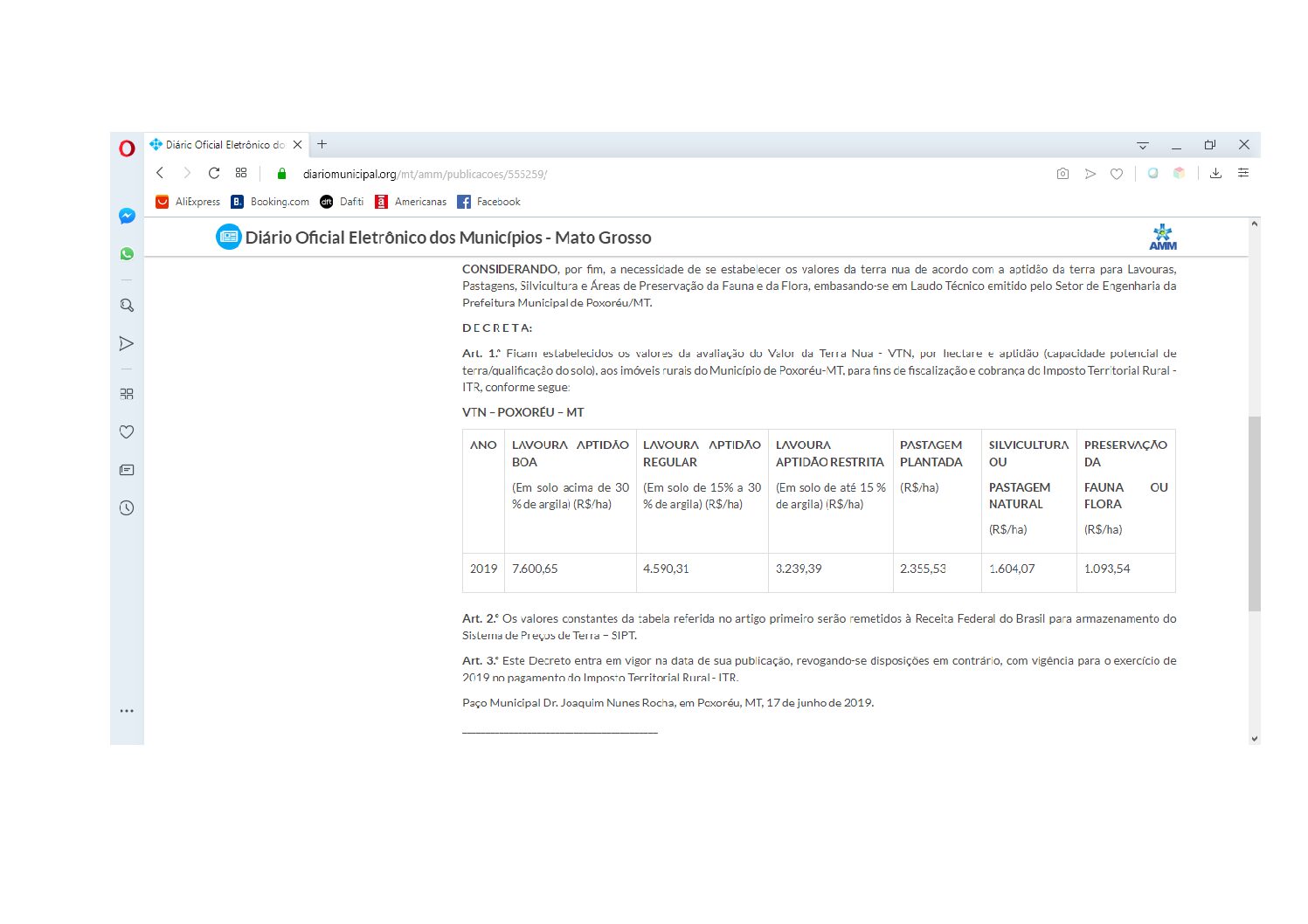1308x924 pixels.
Task: Open the History clock icon in sidebar
Action: (x=127, y=508)
